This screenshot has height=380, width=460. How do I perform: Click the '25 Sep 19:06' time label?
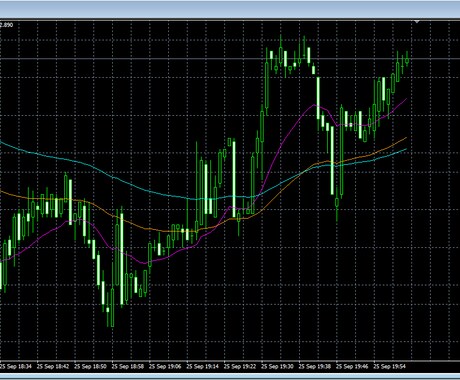pyautogui.click(x=165, y=366)
